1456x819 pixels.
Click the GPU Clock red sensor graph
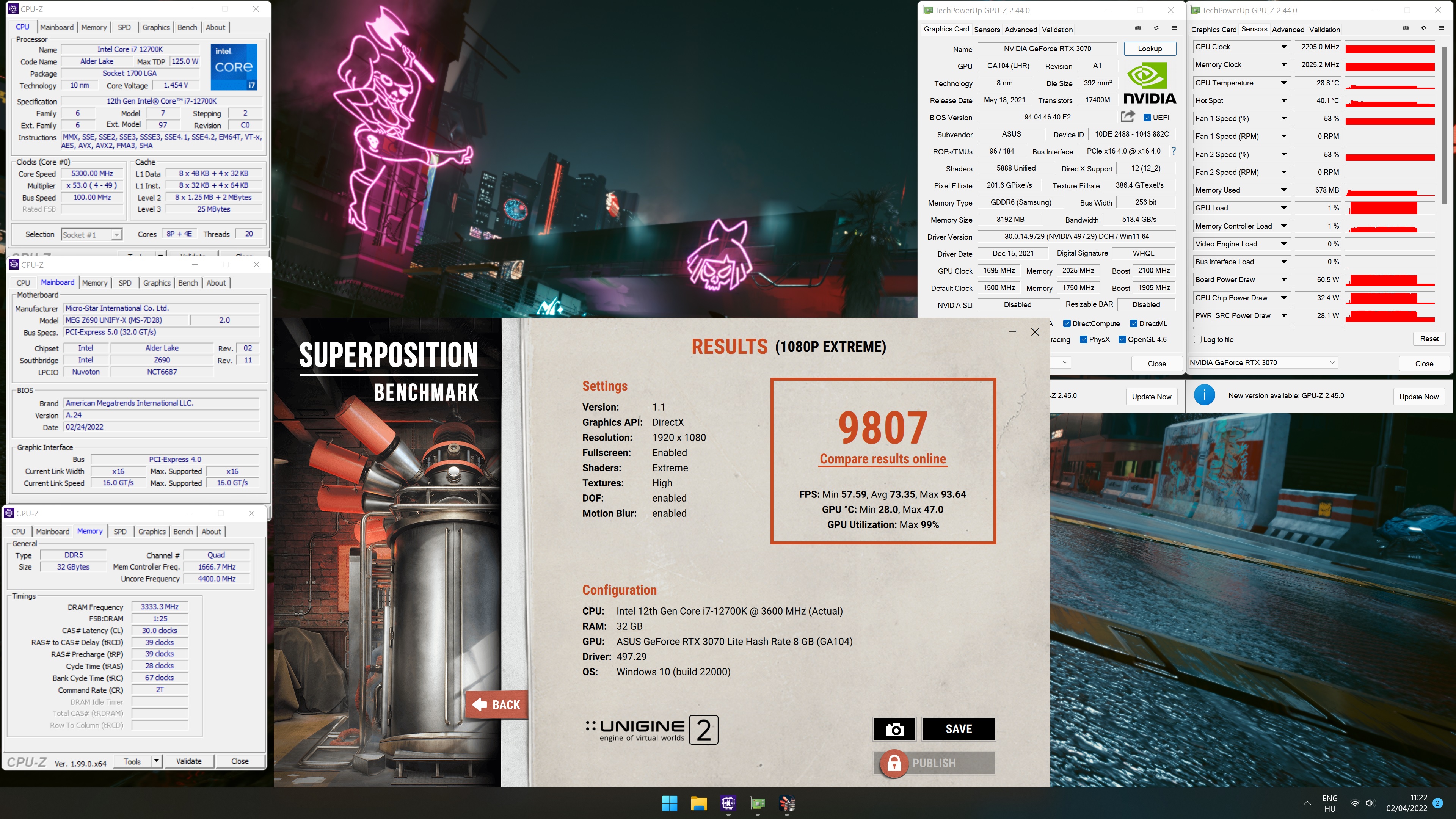click(x=1390, y=47)
